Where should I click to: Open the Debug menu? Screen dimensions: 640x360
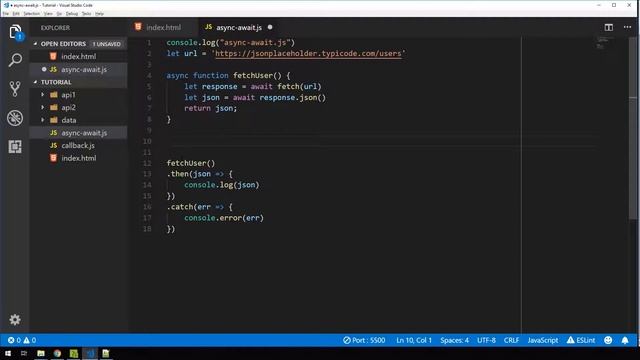coord(72,13)
